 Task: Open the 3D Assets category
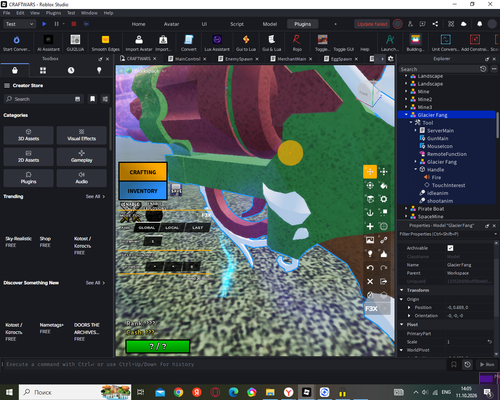click(x=28, y=135)
